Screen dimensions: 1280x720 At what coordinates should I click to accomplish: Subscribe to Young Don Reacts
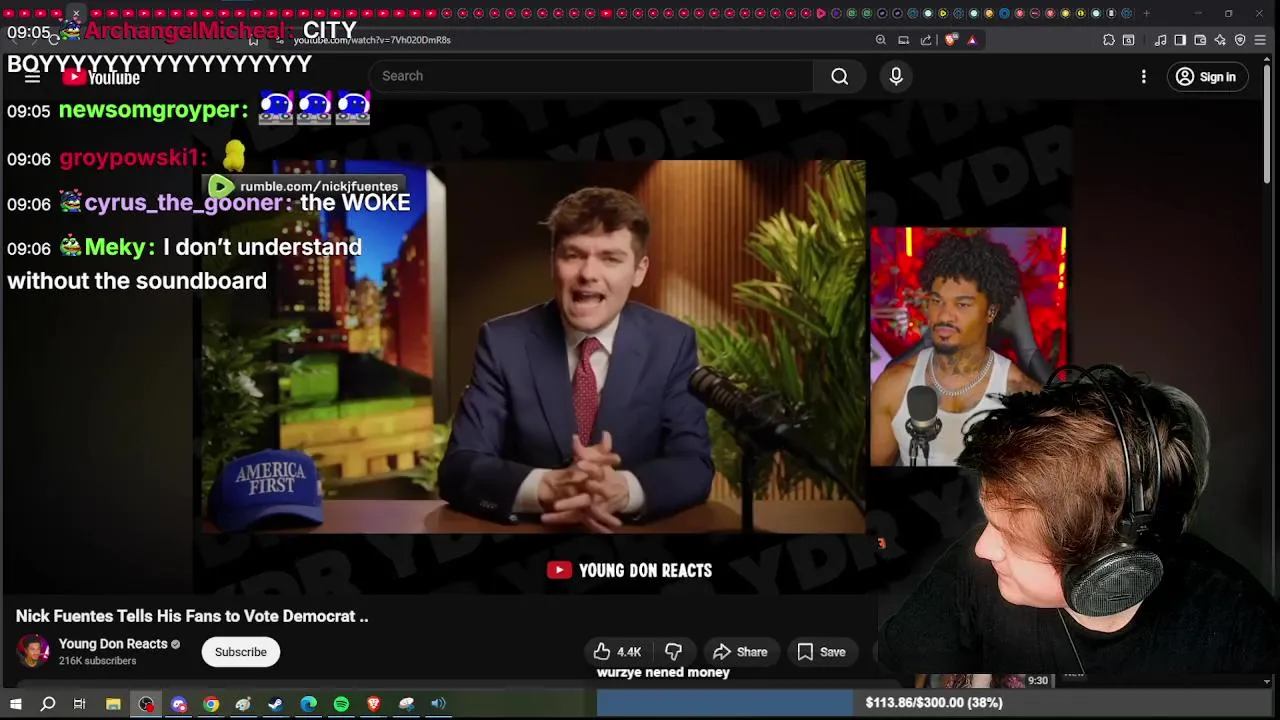pyautogui.click(x=241, y=652)
